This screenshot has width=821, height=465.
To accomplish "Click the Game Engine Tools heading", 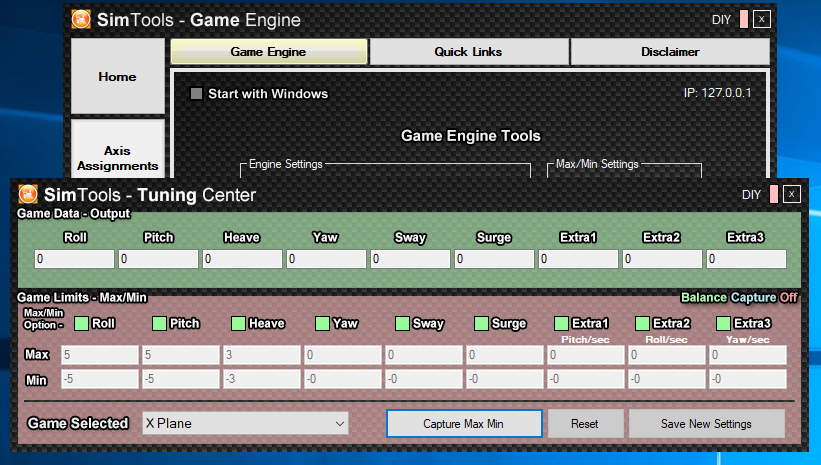I will (471, 136).
